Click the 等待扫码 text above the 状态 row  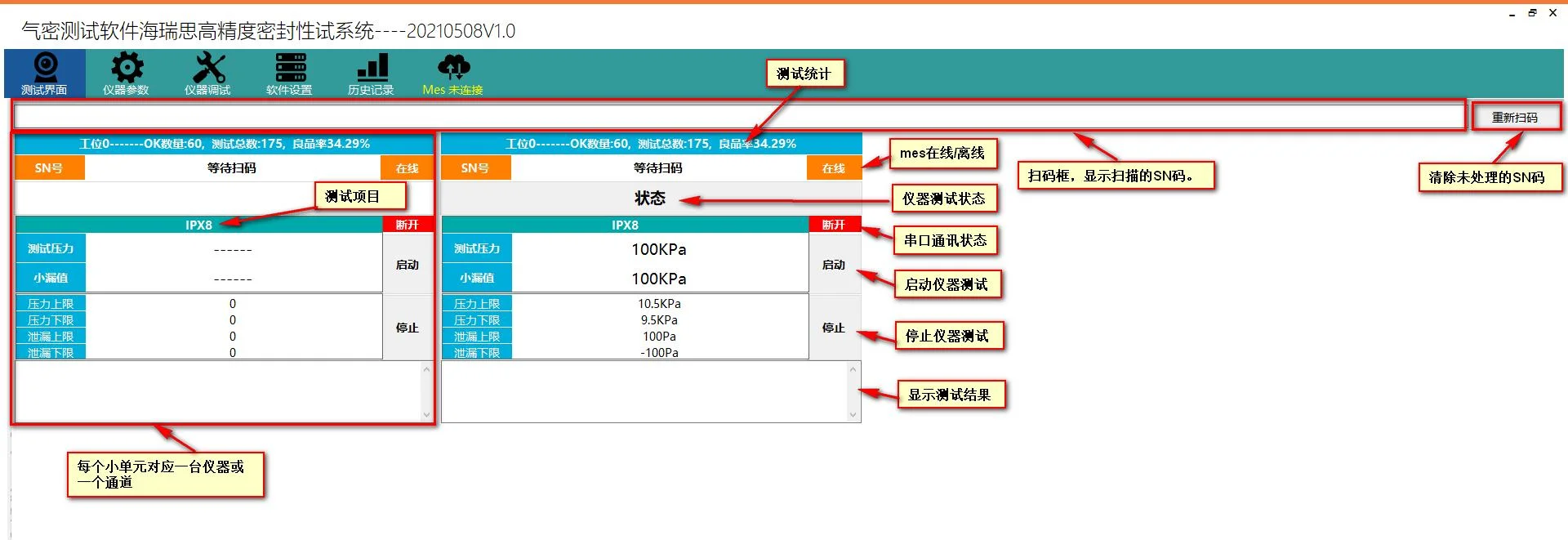click(657, 168)
